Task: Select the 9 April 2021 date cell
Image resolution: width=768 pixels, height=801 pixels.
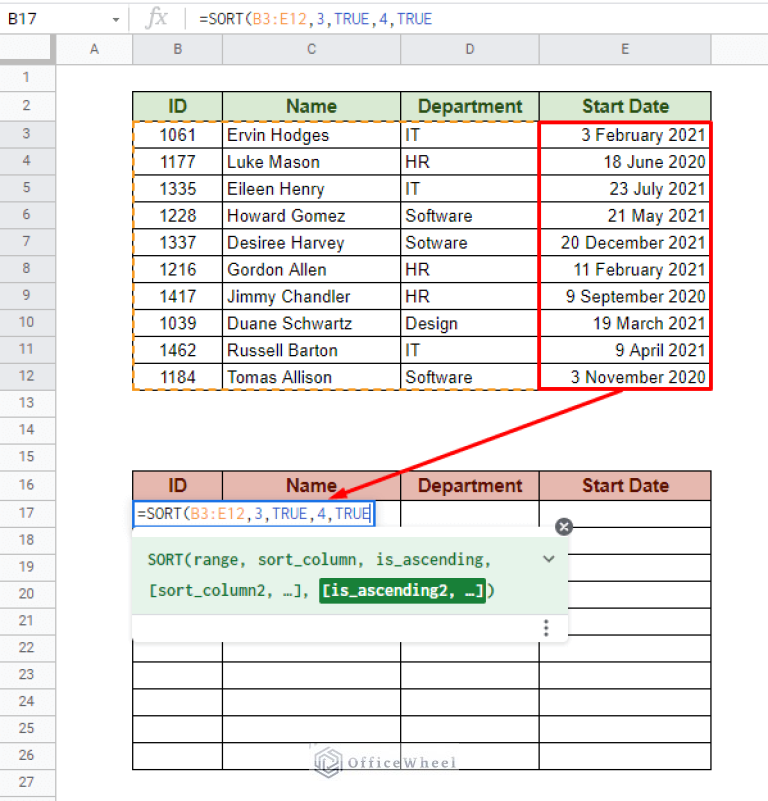Action: pos(625,350)
